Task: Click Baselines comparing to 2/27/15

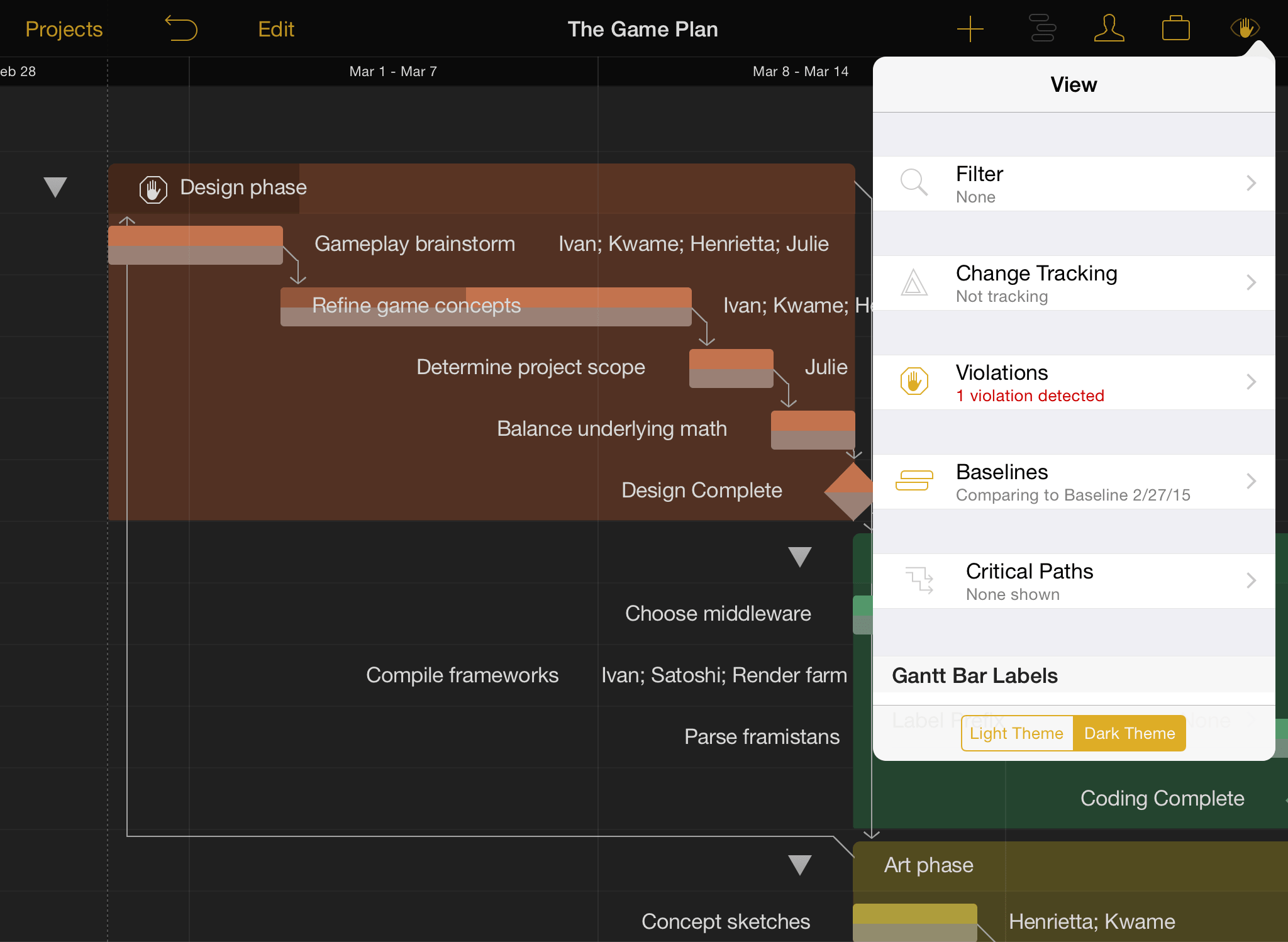Action: click(x=1076, y=482)
